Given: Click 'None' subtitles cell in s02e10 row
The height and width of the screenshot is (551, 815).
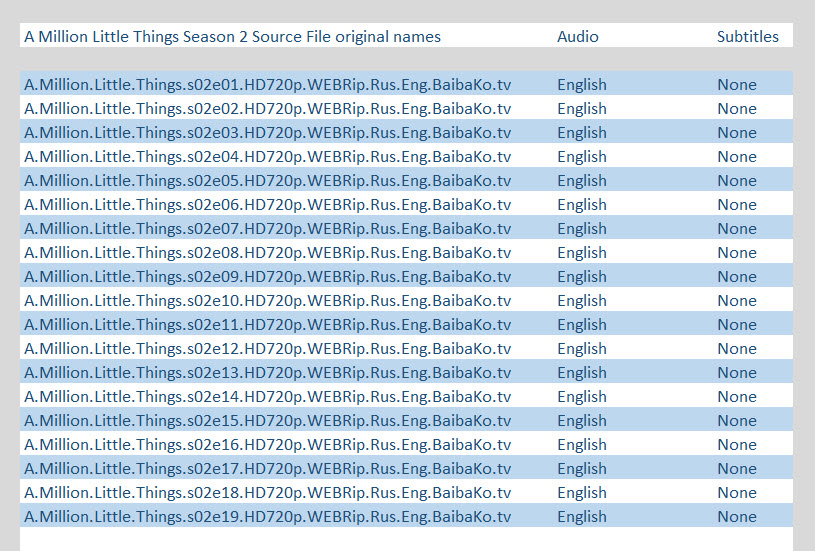Looking at the screenshot, I should coord(737,300).
